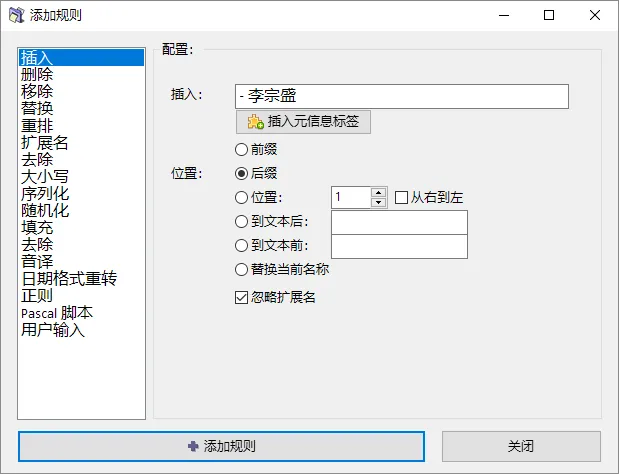The width and height of the screenshot is (619, 474).
Task: Click the star icon on 插入元信息标签 button
Action: [255, 122]
